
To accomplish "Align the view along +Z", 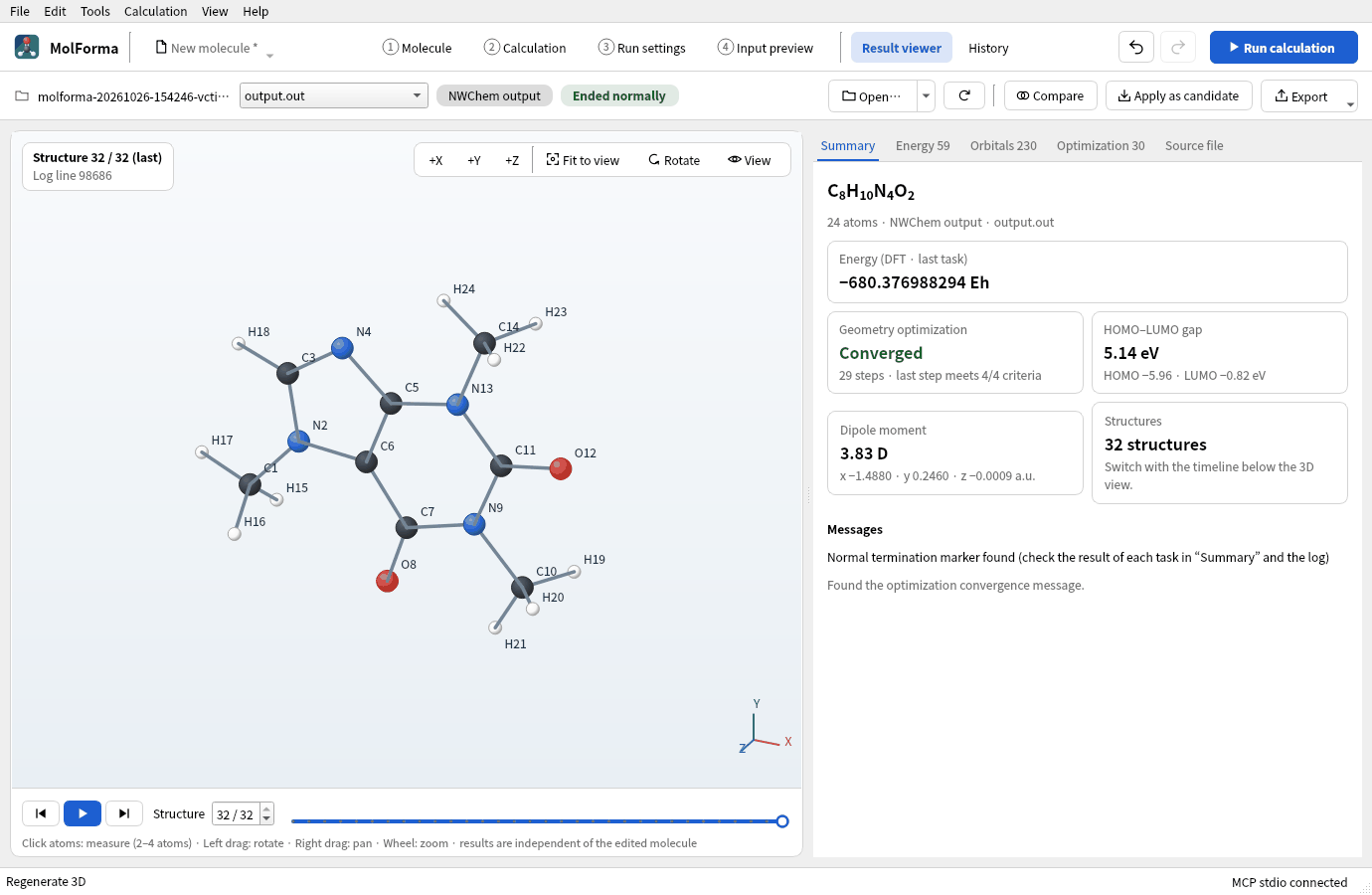I will click(x=512, y=160).
